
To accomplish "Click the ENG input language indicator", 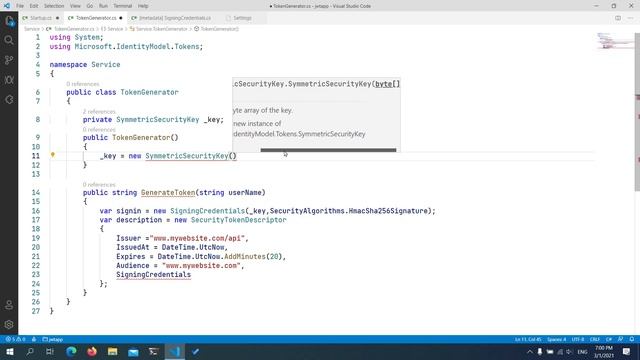I will [x=582, y=351].
